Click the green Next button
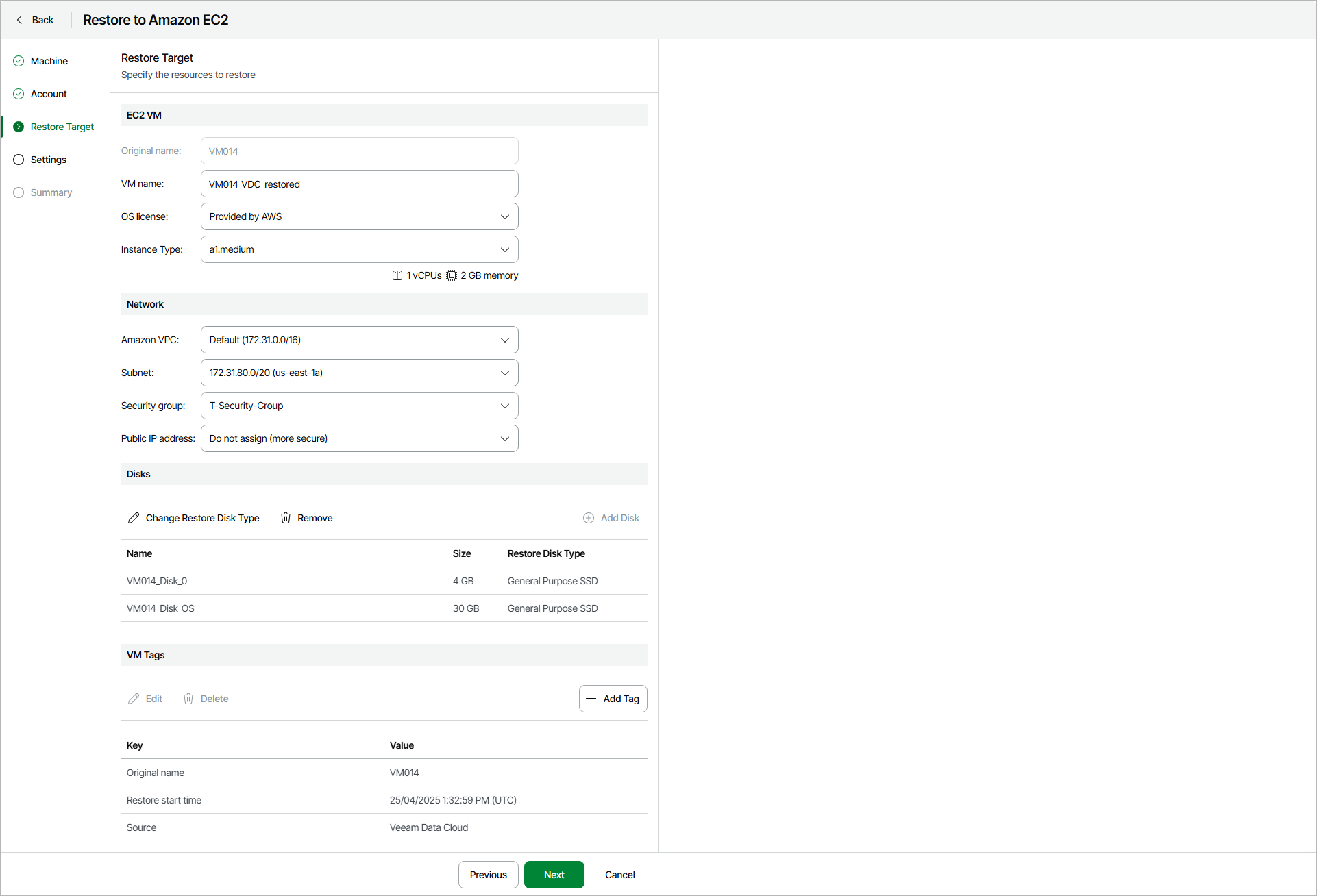Screen dimensions: 1317x896 tap(554, 875)
